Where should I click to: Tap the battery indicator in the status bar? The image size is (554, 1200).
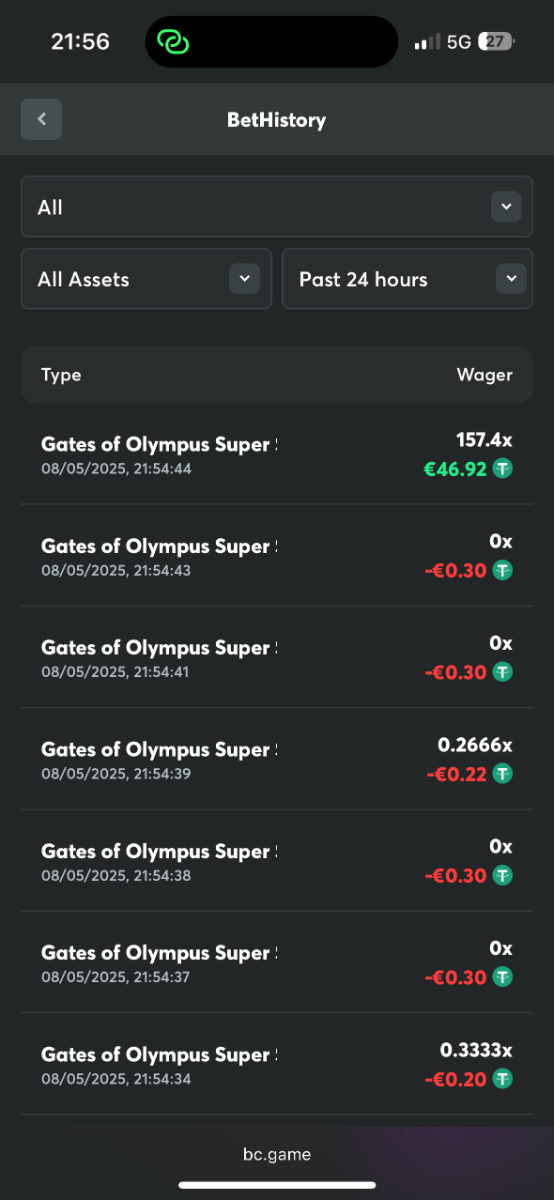(496, 42)
